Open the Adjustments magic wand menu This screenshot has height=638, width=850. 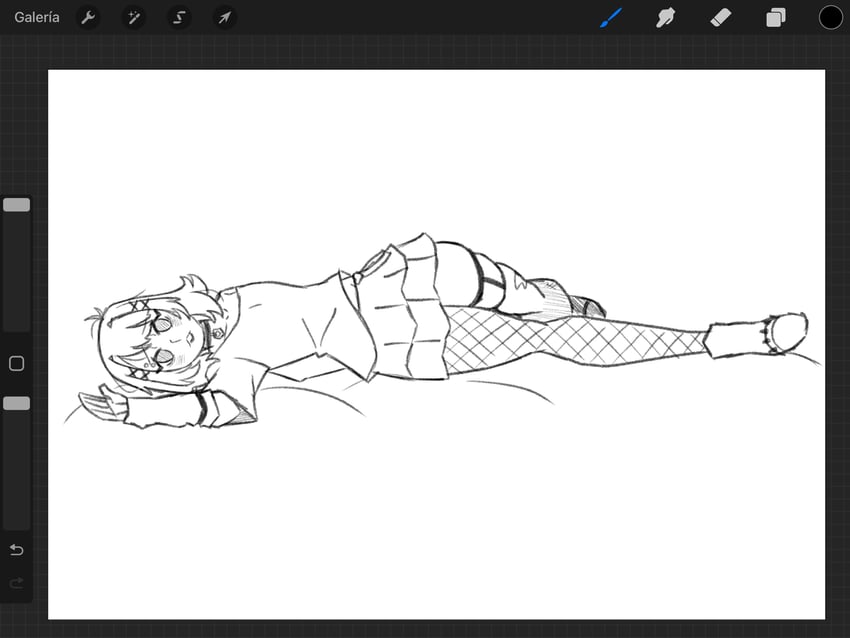click(133, 18)
